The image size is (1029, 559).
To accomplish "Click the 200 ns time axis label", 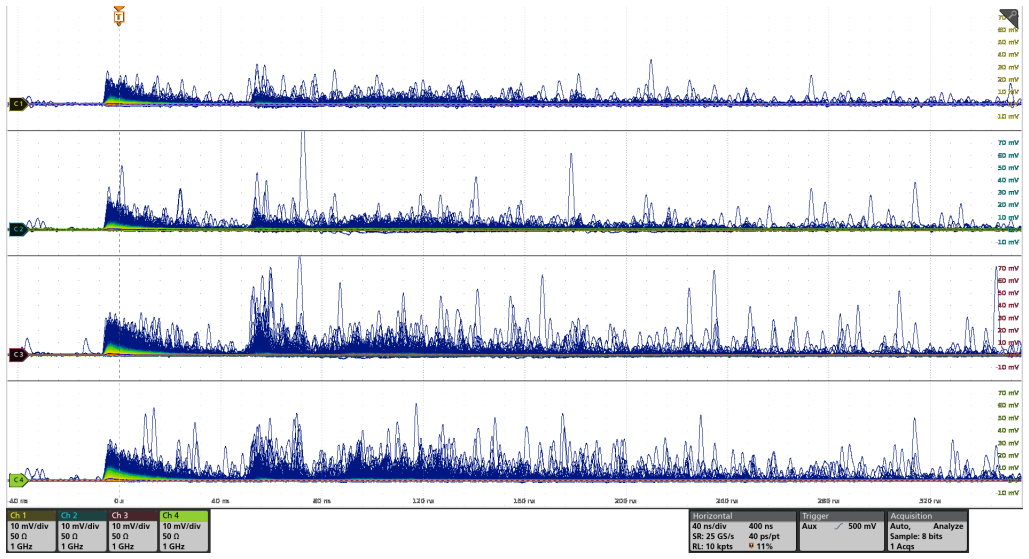I will pyautogui.click(x=625, y=501).
